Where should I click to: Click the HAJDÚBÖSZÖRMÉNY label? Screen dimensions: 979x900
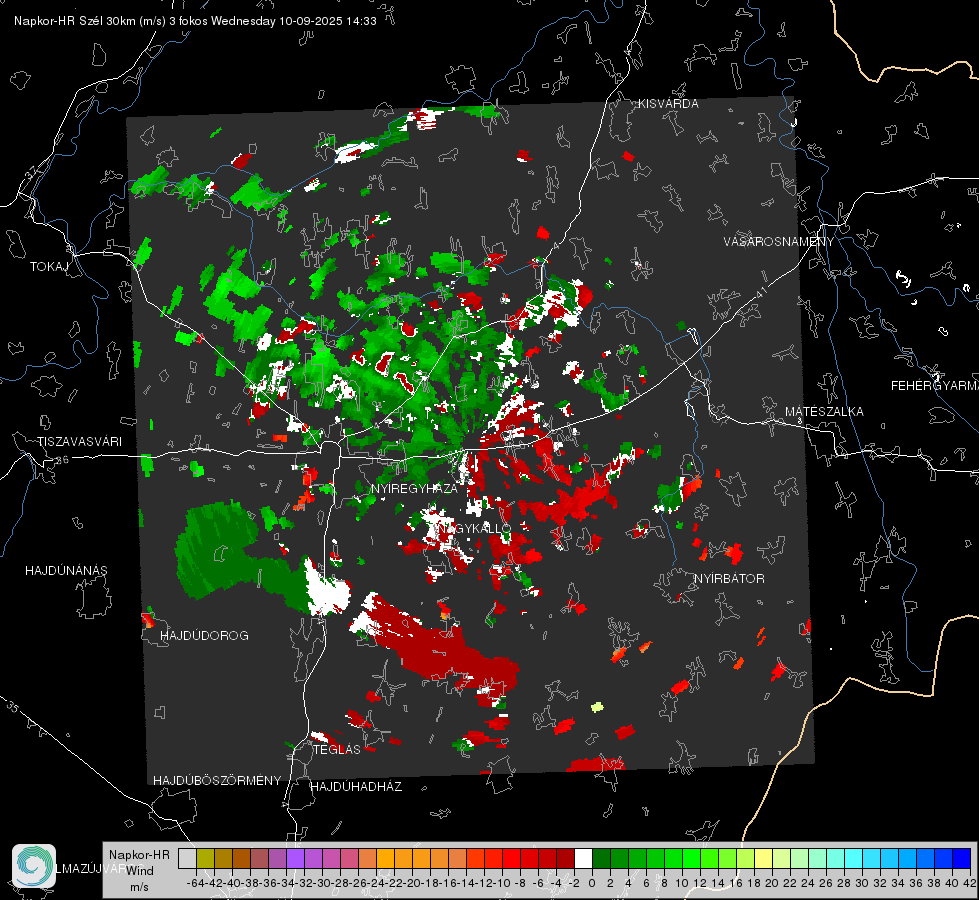tap(217, 780)
